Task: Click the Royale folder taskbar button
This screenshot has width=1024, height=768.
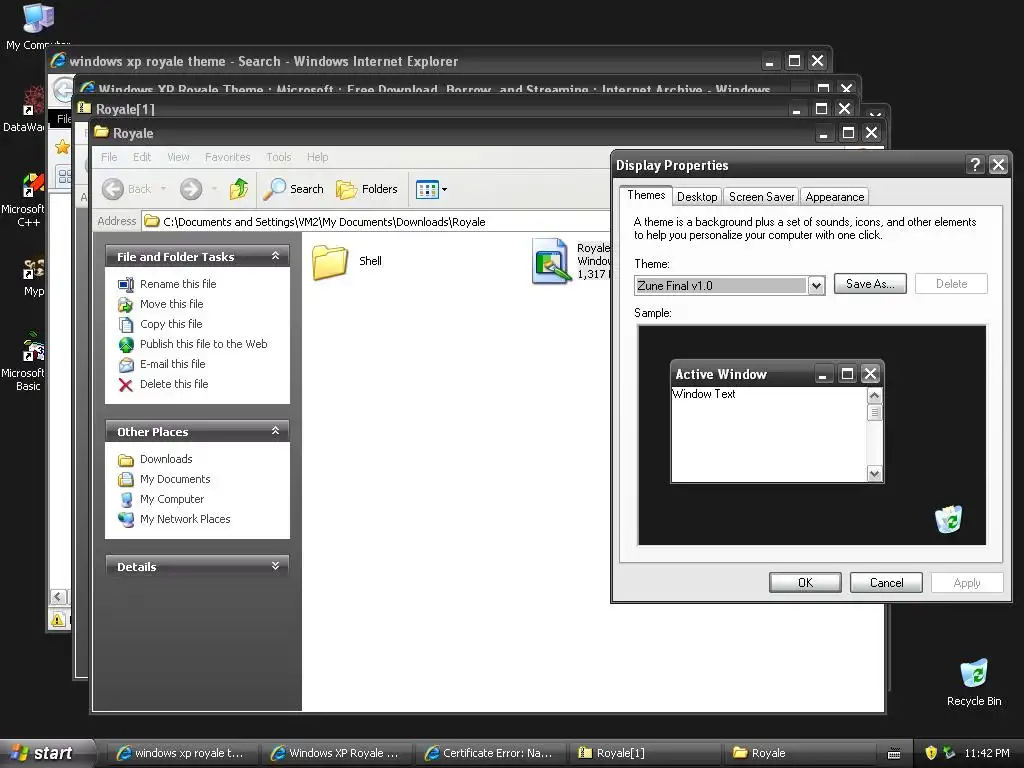Action: pyautogui.click(x=797, y=753)
